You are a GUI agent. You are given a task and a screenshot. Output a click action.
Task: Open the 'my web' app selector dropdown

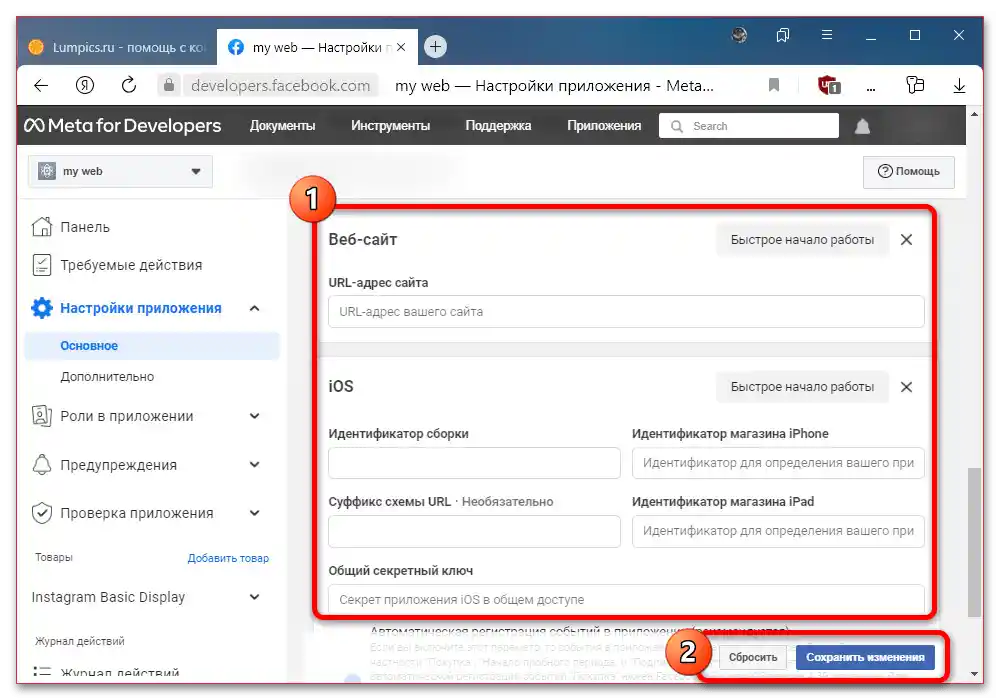[121, 171]
